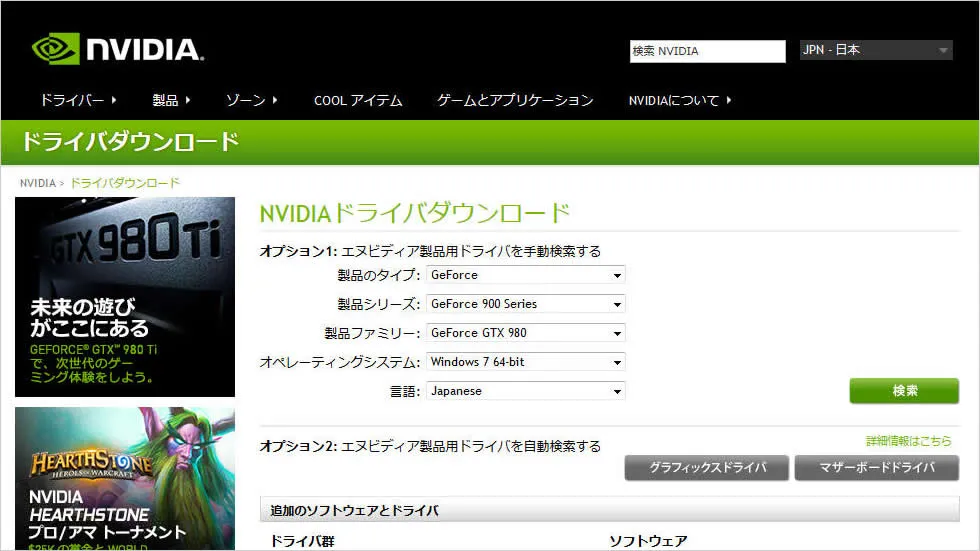Click the arrow beside ドライバー menu
Screen dimensions: 980x551
point(114,100)
